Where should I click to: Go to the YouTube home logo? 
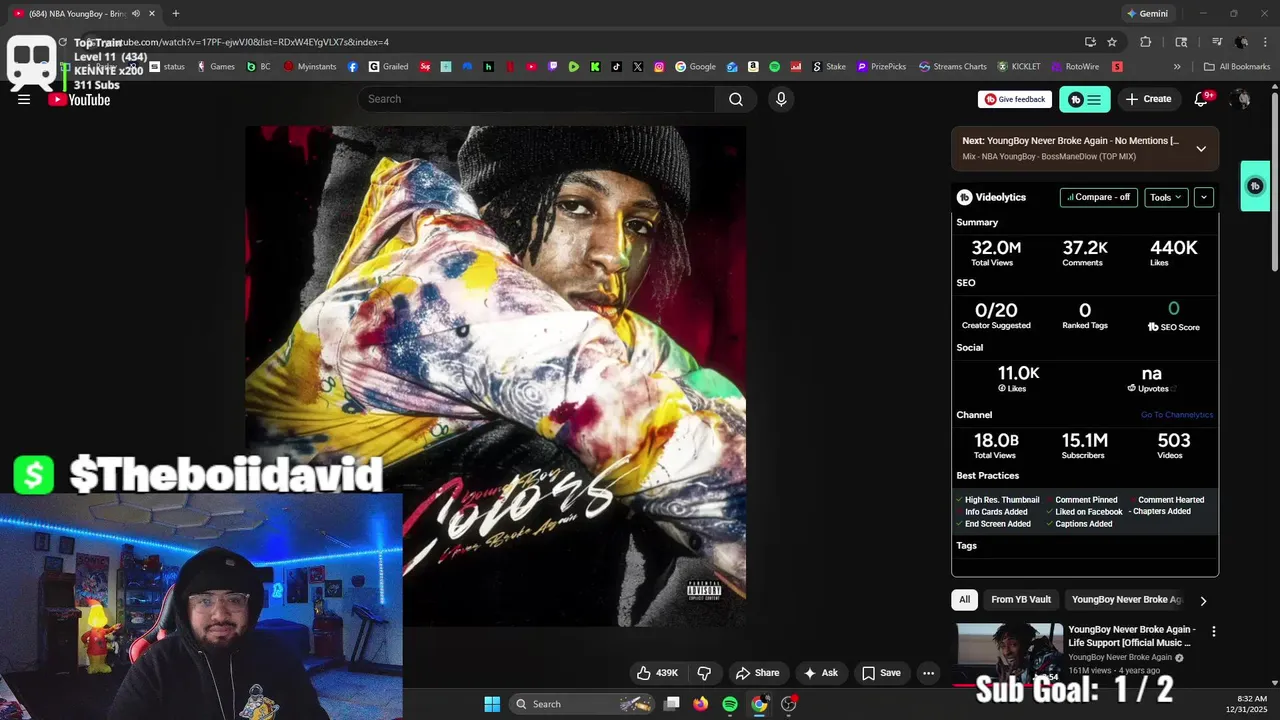pos(79,99)
